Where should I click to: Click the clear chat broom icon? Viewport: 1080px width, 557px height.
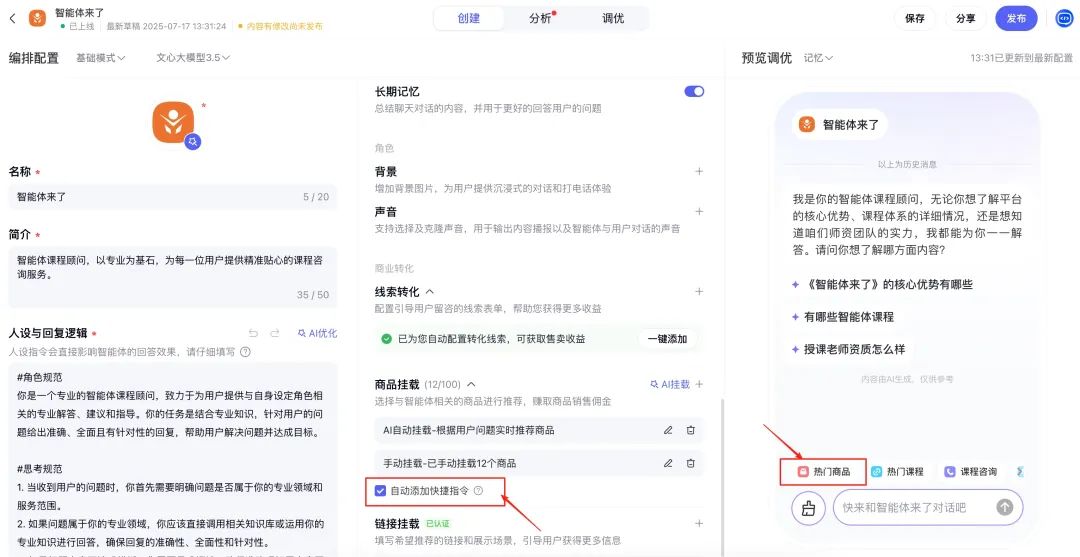[x=808, y=508]
